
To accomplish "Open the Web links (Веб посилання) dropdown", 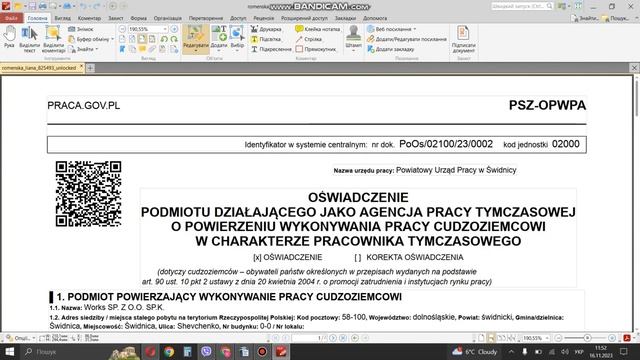I will pyautogui.click(x=391, y=29).
